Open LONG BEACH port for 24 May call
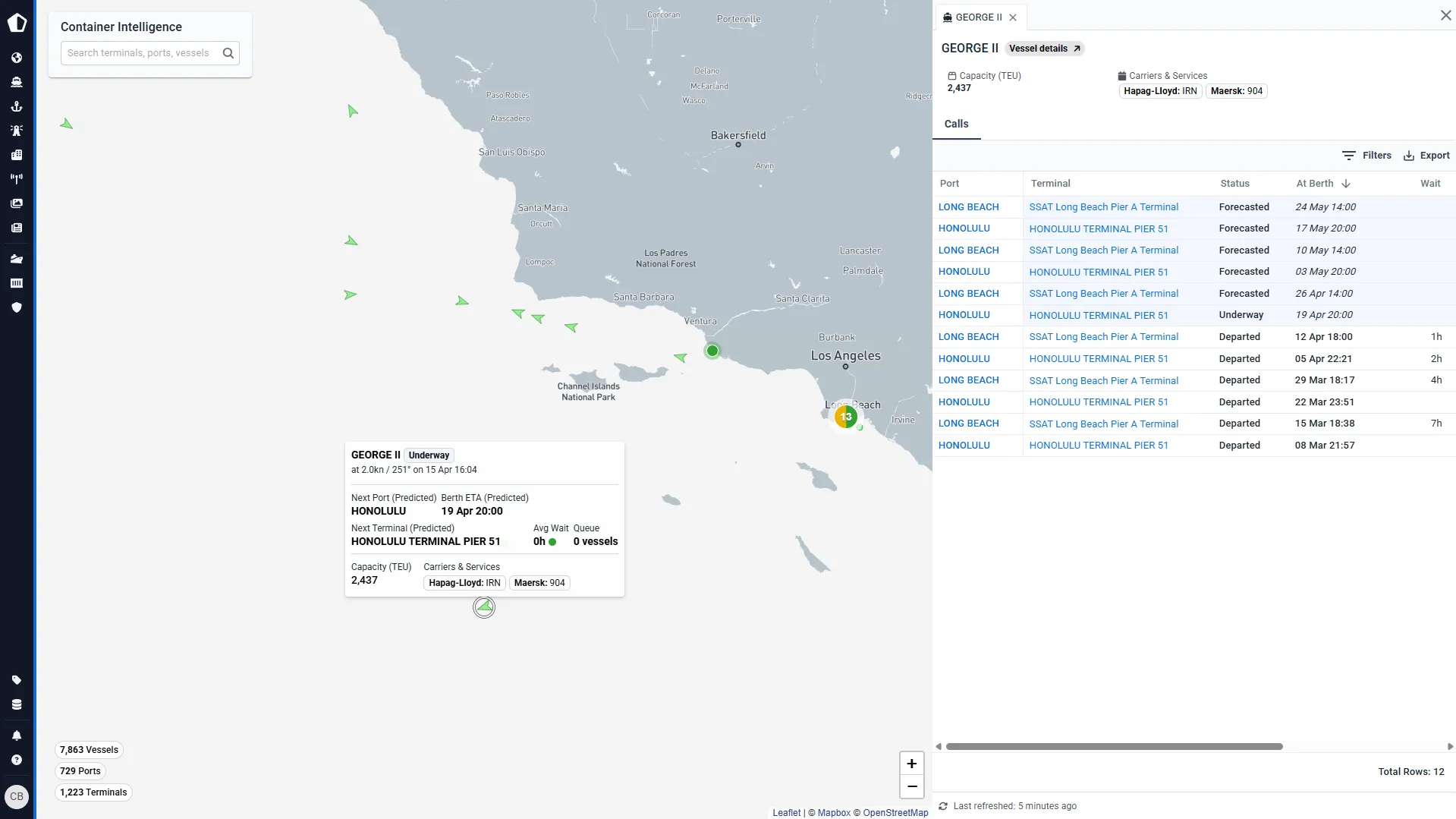 pyautogui.click(x=968, y=207)
